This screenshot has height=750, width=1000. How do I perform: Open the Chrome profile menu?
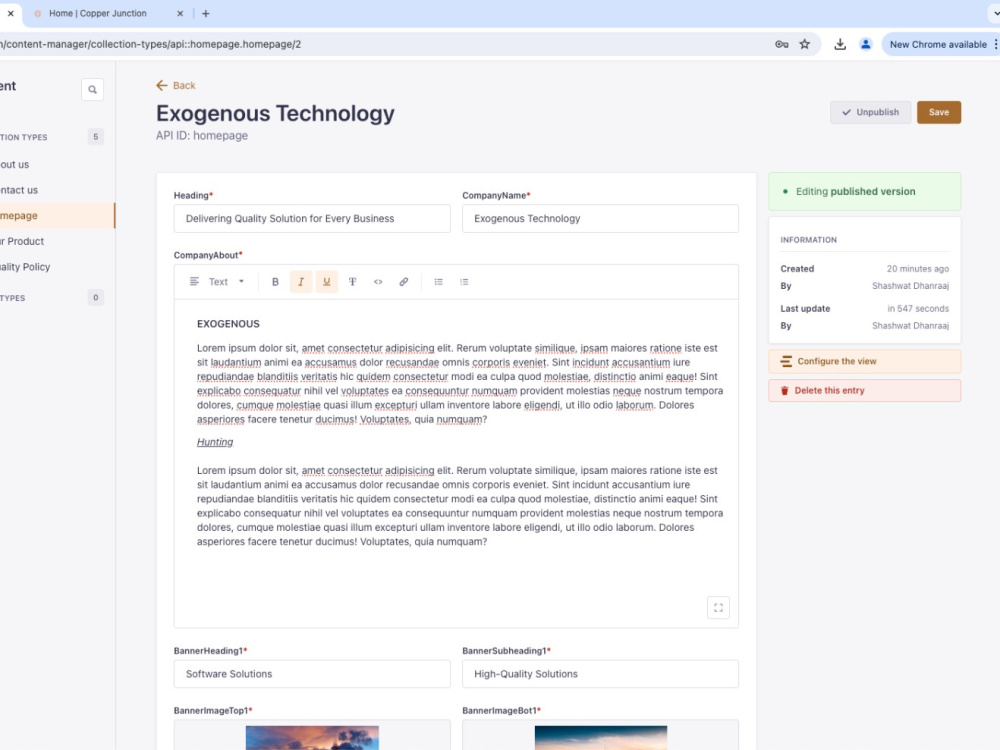pyautogui.click(x=865, y=44)
